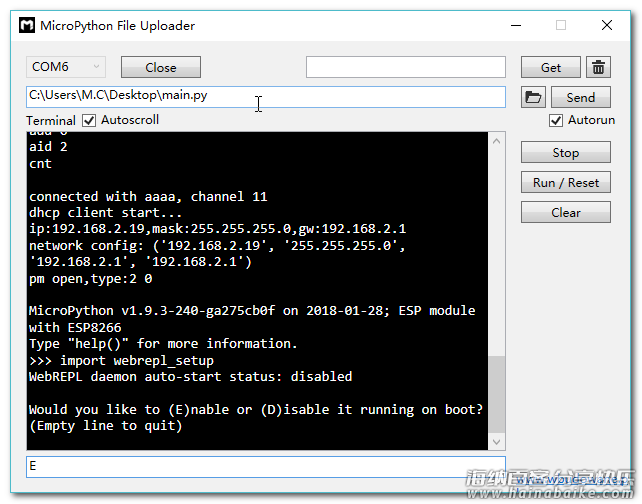This screenshot has width=642, height=504.
Task: Click the 'pm open,type:2 0' terminal line
Action: tap(90, 279)
